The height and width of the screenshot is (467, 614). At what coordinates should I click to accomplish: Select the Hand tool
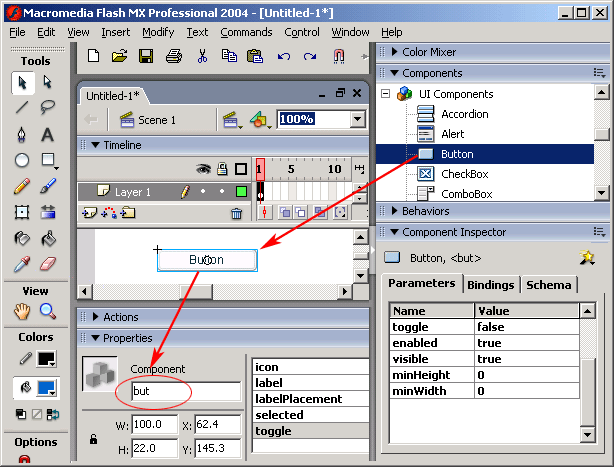click(22, 312)
